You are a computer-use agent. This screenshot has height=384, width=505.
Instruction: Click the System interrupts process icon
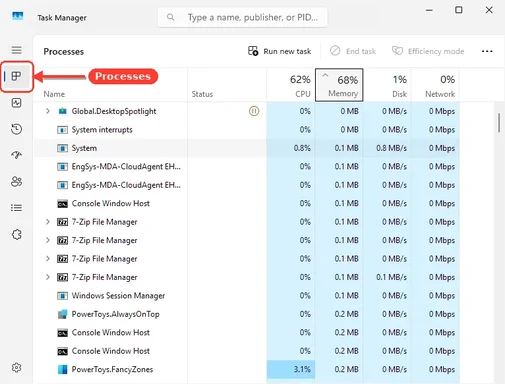point(62,130)
